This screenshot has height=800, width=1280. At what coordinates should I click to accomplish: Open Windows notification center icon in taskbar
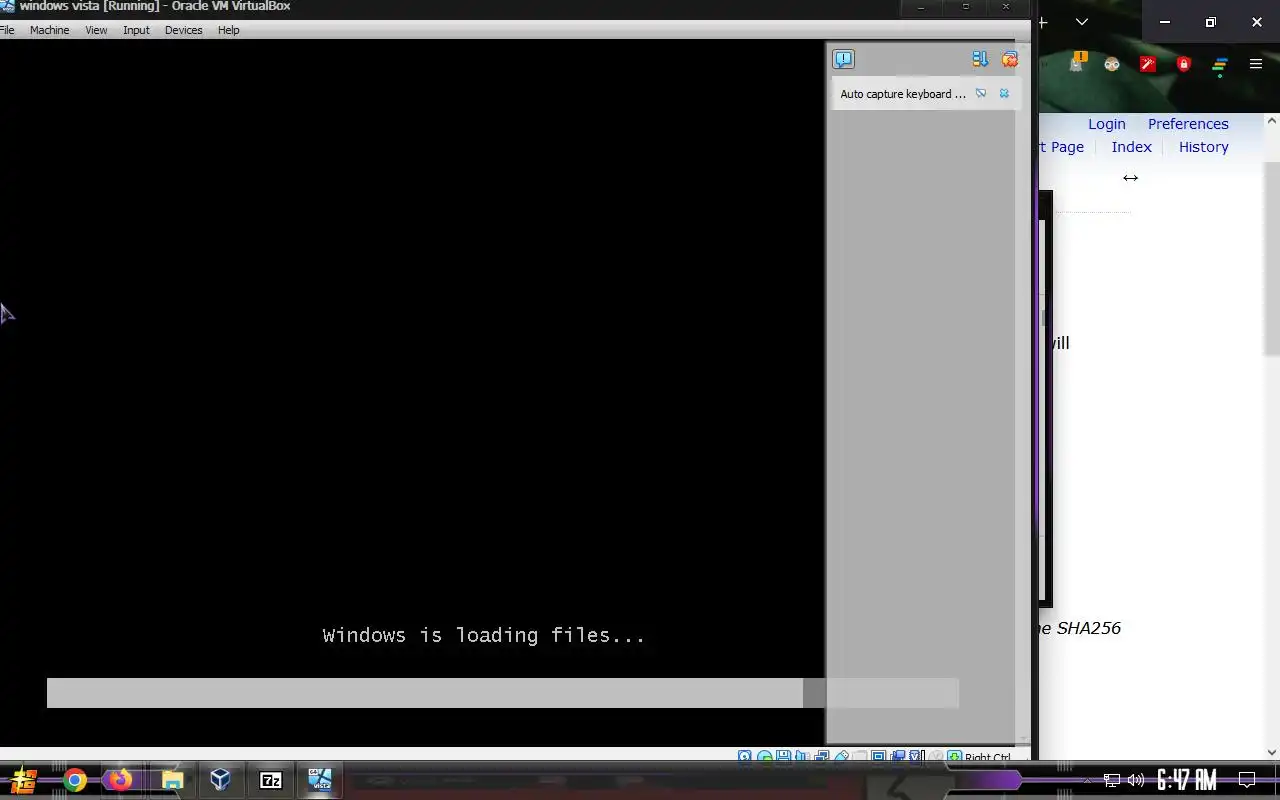tap(1247, 780)
